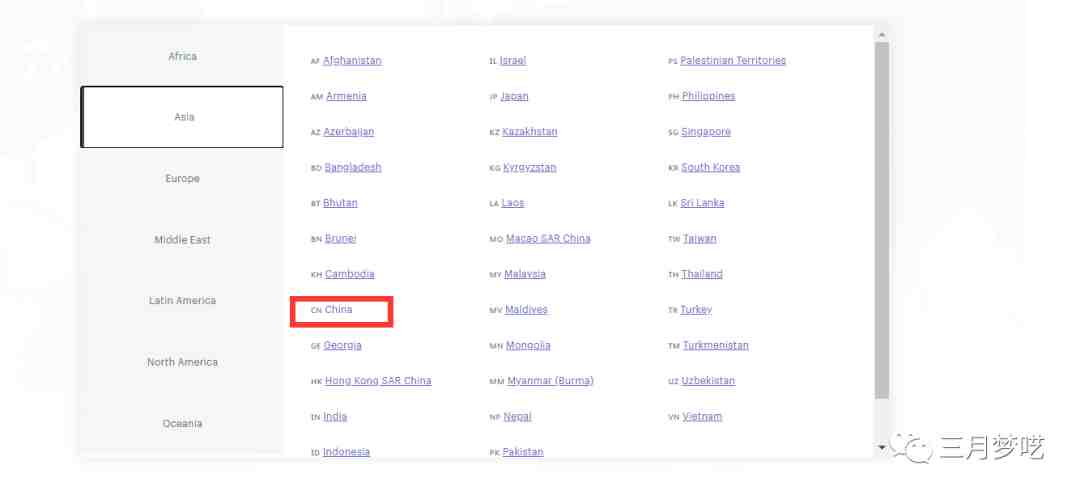Image resolution: width=1080 pixels, height=495 pixels.
Task: Click the Nepal link
Action: coord(517,417)
